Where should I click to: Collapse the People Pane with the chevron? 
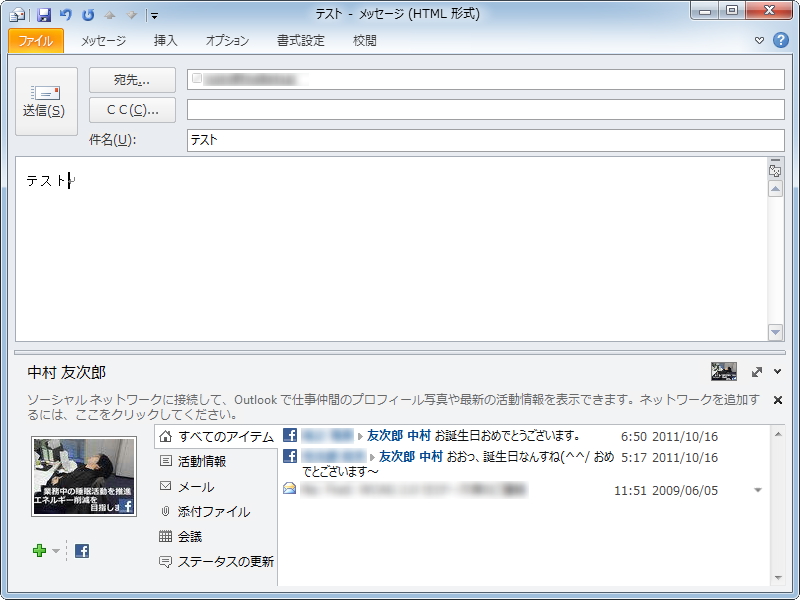tap(777, 370)
